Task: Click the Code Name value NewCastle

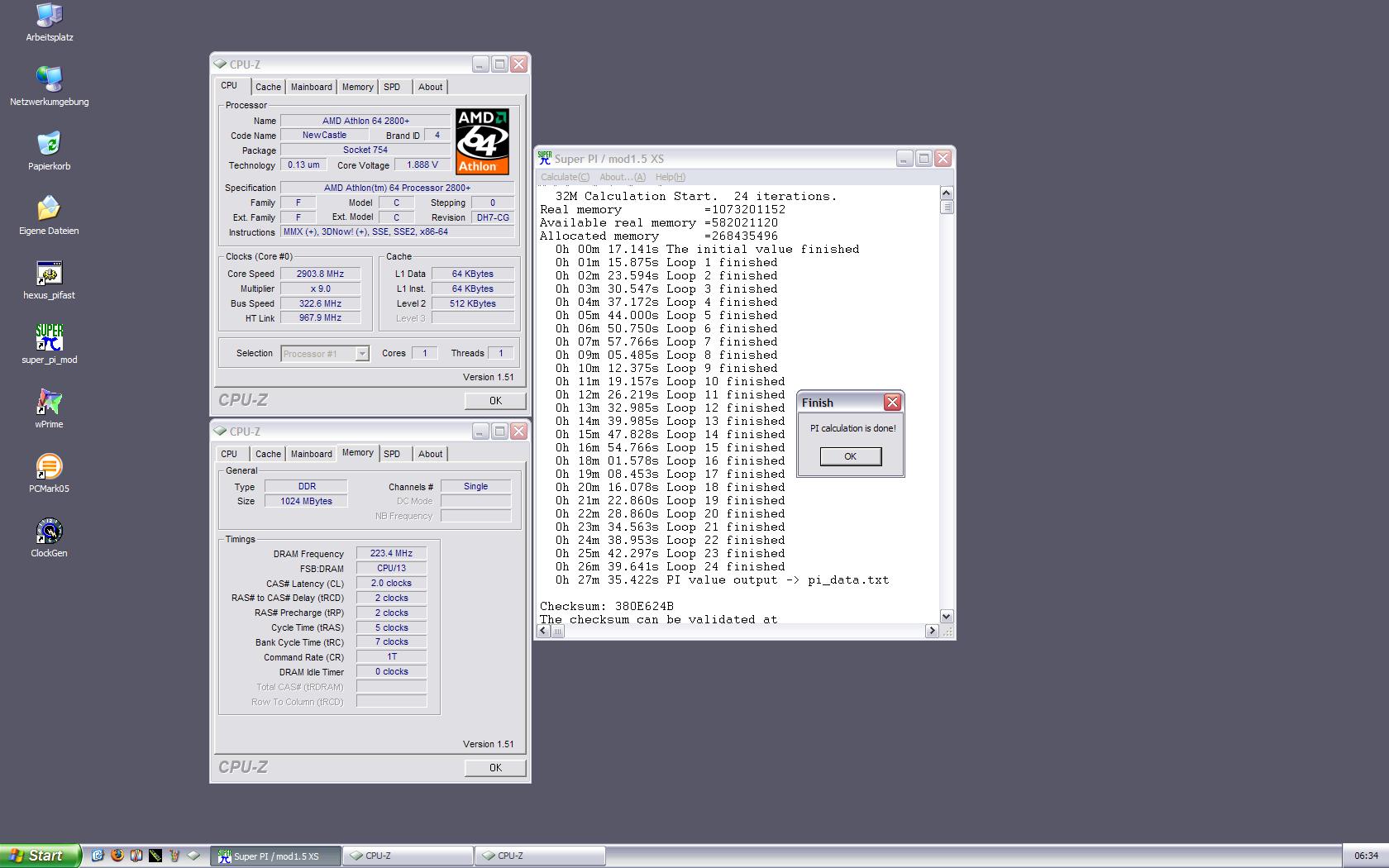Action: click(324, 135)
